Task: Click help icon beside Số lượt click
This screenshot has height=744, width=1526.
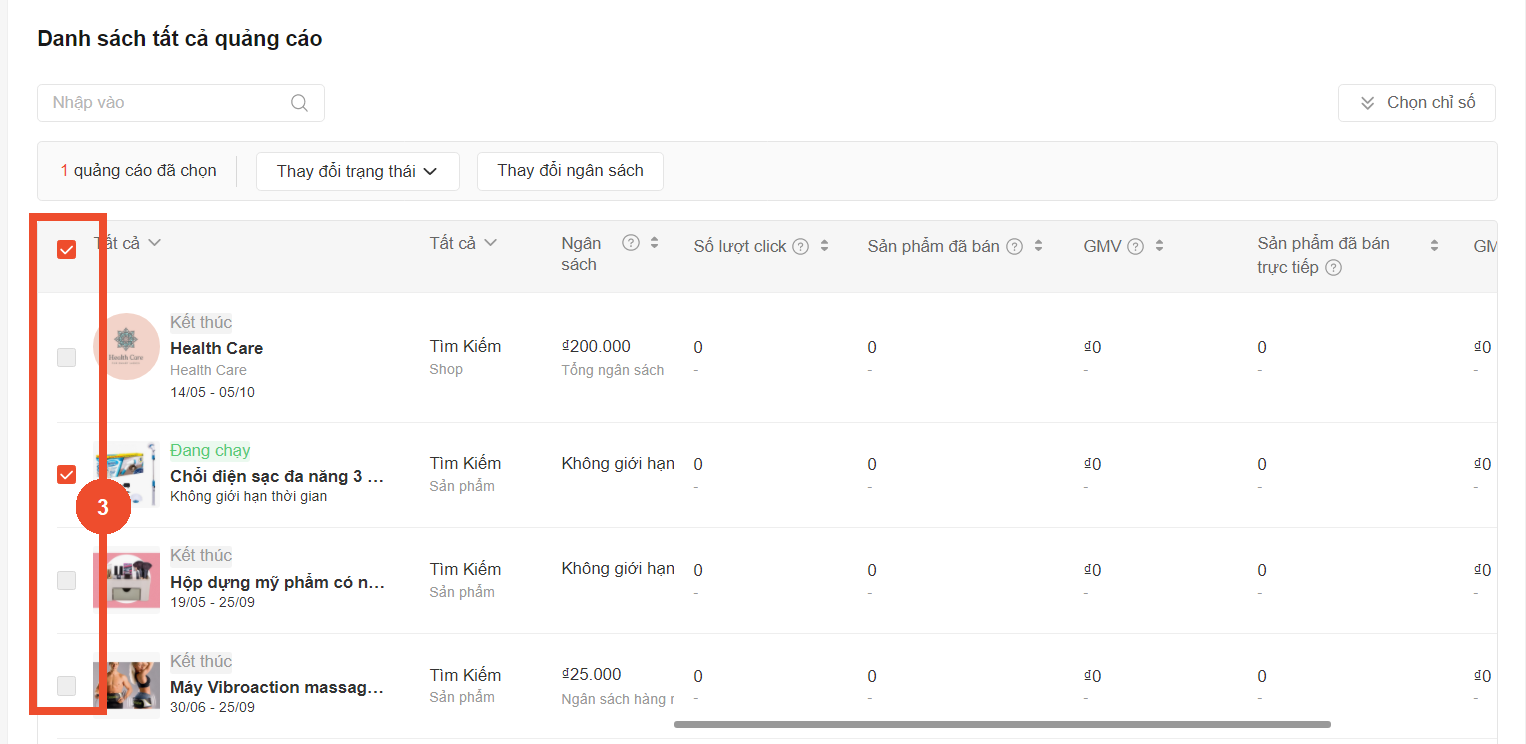Action: pyautogui.click(x=800, y=247)
